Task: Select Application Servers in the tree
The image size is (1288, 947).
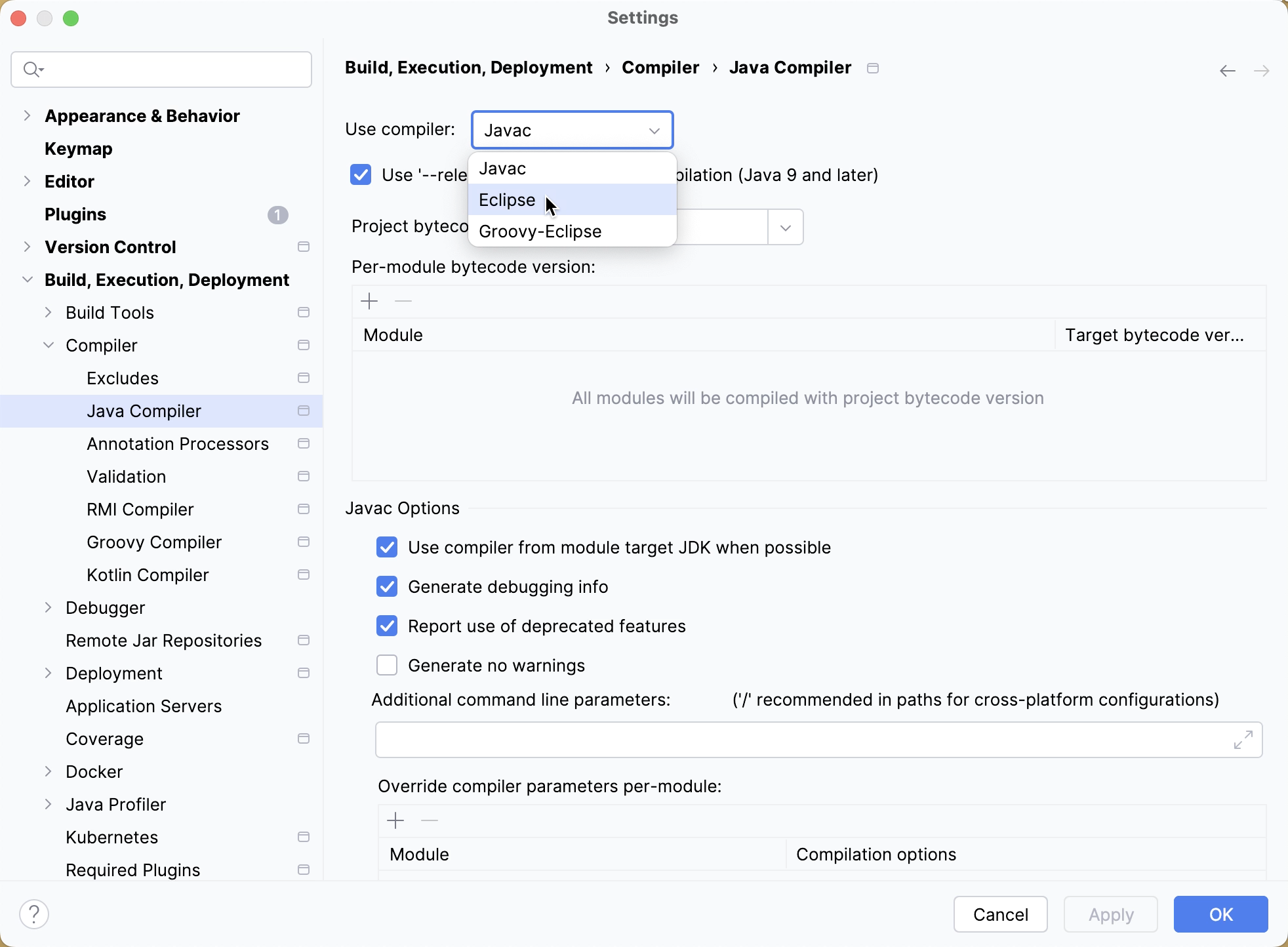Action: pos(144,706)
